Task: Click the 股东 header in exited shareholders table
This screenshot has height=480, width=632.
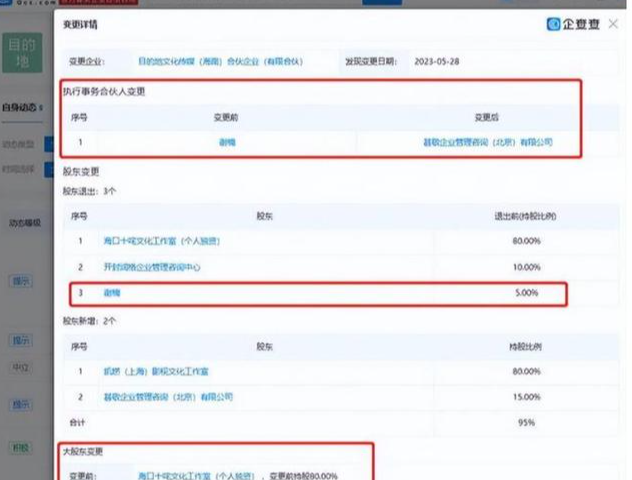Action: click(x=265, y=216)
